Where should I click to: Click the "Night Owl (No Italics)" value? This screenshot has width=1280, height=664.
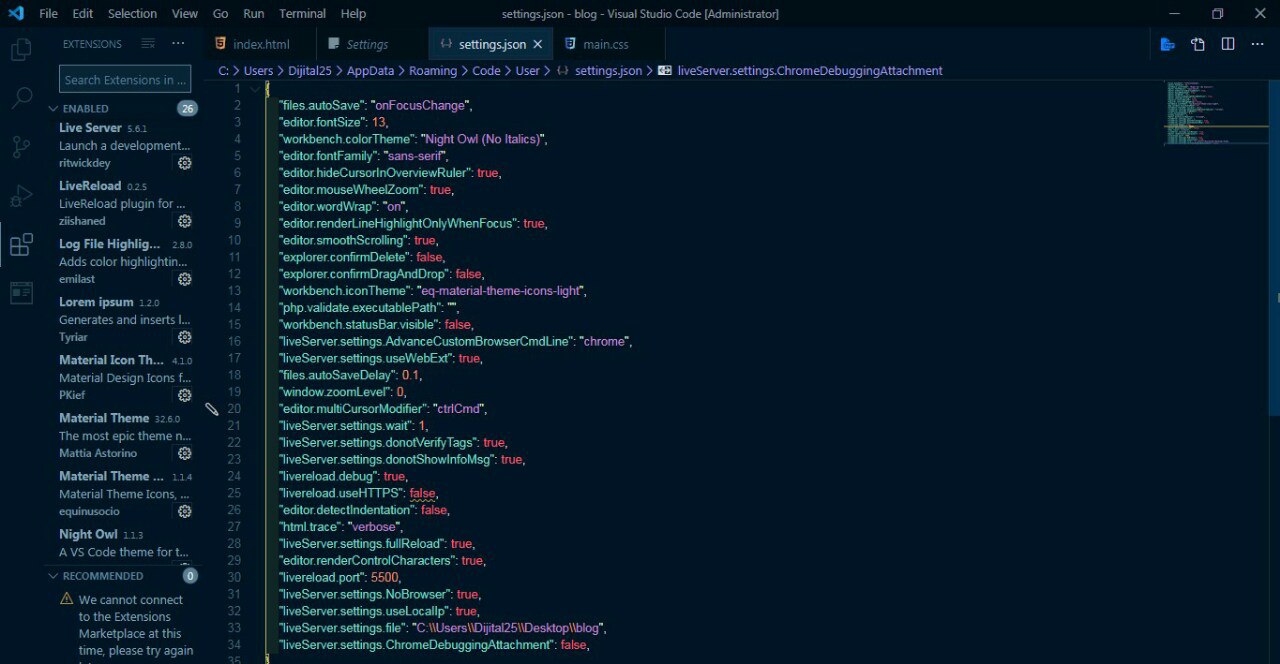click(x=484, y=139)
